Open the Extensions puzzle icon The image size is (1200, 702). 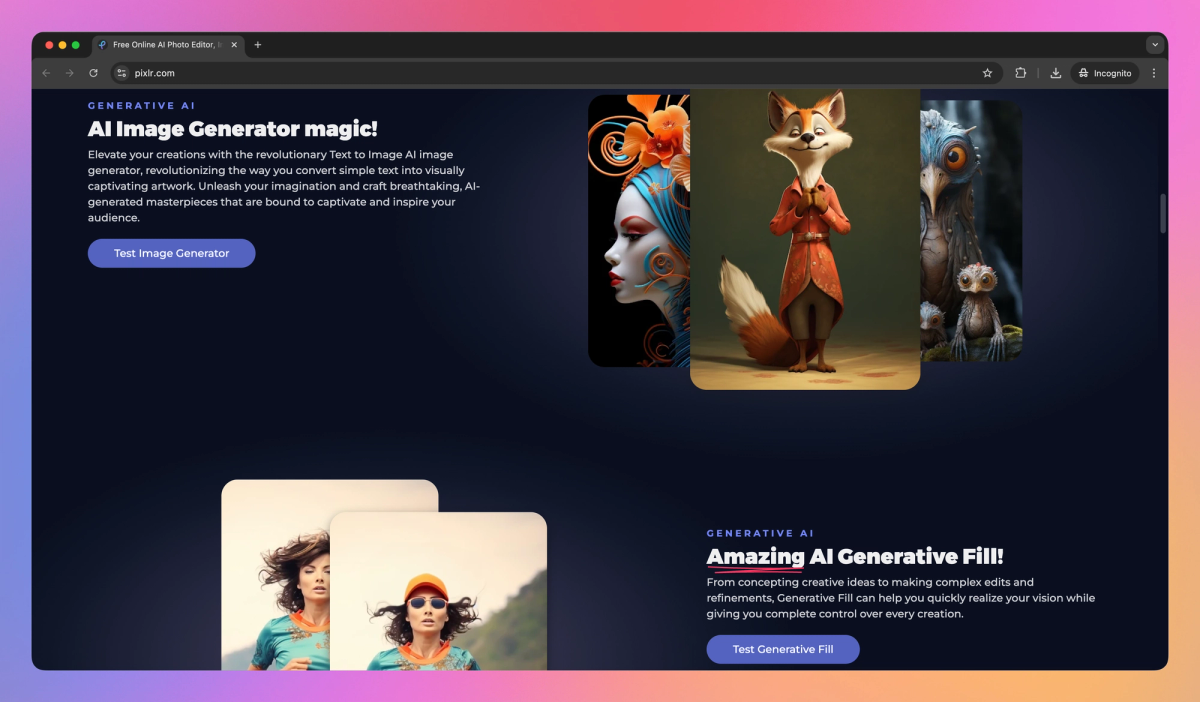1021,73
